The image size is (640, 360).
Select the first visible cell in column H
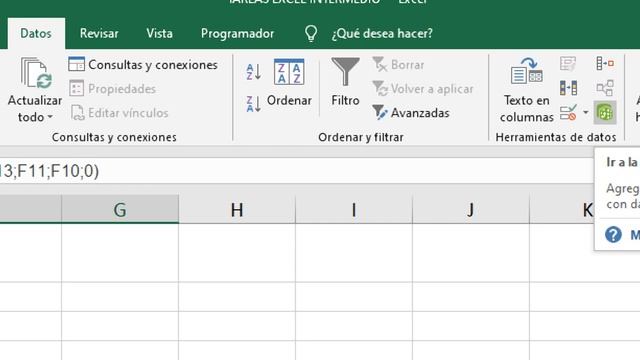point(237,253)
